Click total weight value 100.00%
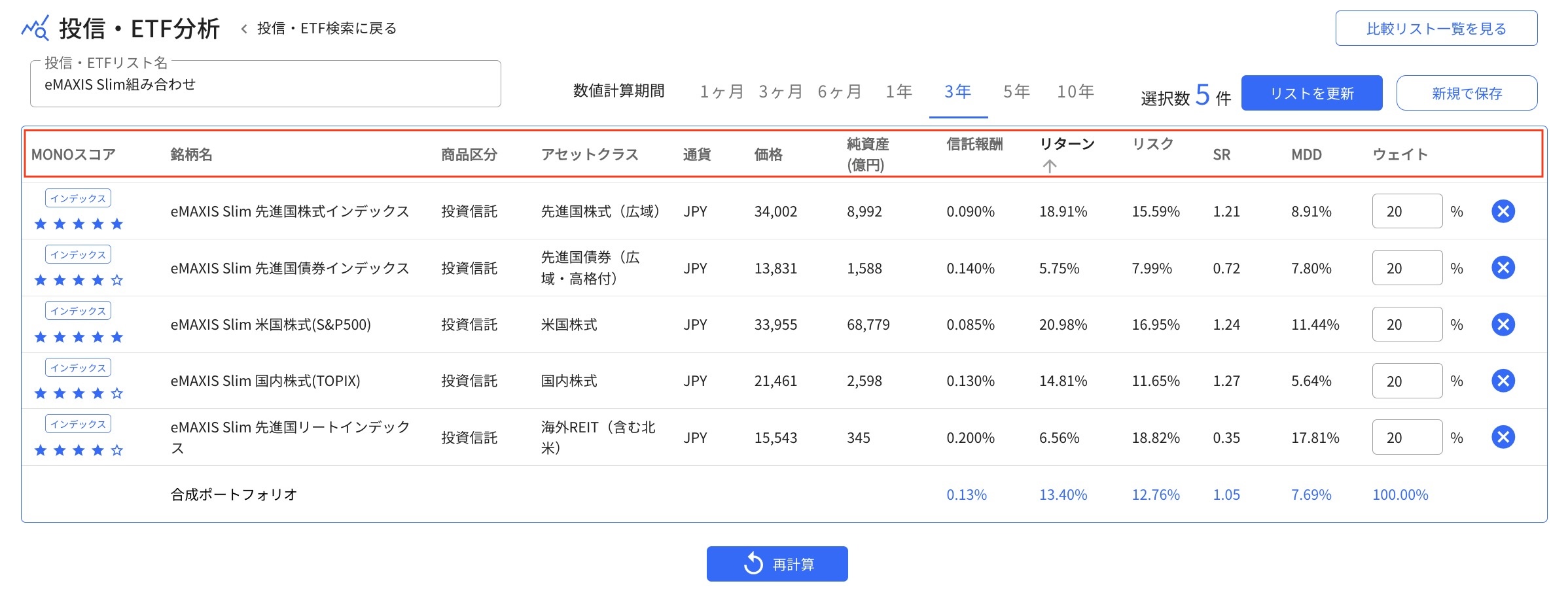 point(1400,495)
